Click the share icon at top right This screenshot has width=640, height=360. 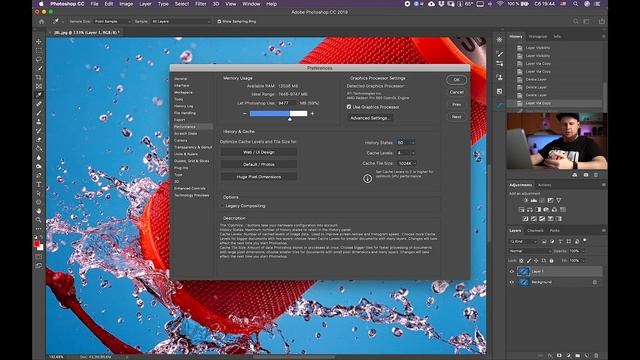click(x=602, y=21)
